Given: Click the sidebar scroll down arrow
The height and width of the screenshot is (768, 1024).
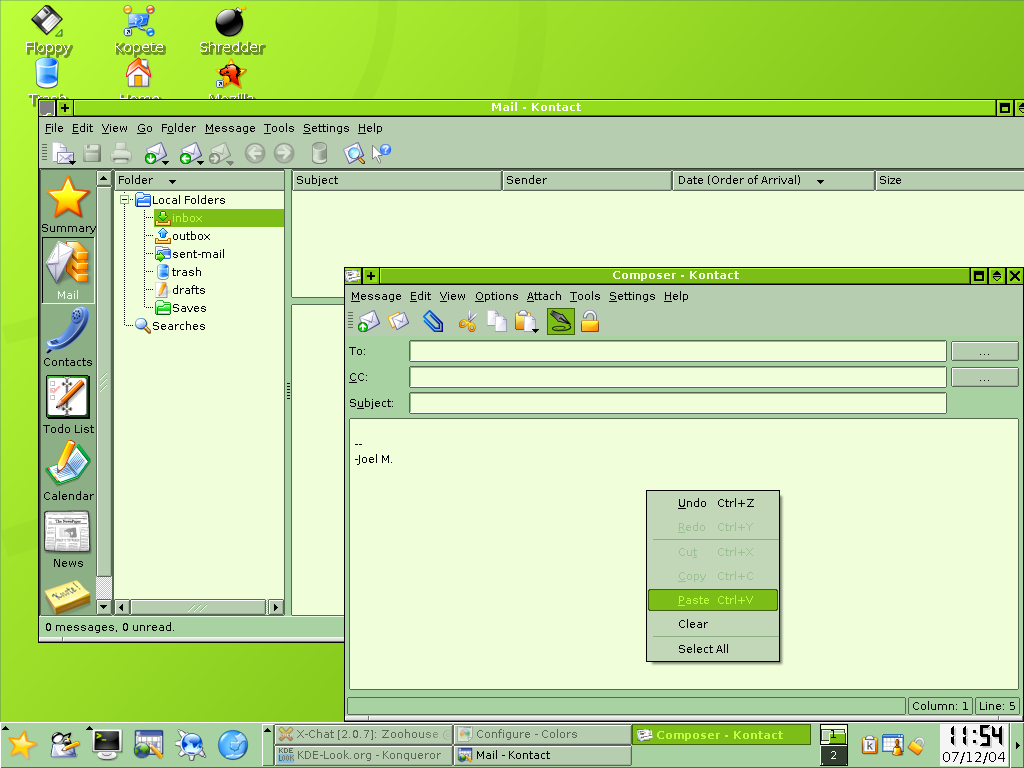Looking at the screenshot, I should pos(104,607).
